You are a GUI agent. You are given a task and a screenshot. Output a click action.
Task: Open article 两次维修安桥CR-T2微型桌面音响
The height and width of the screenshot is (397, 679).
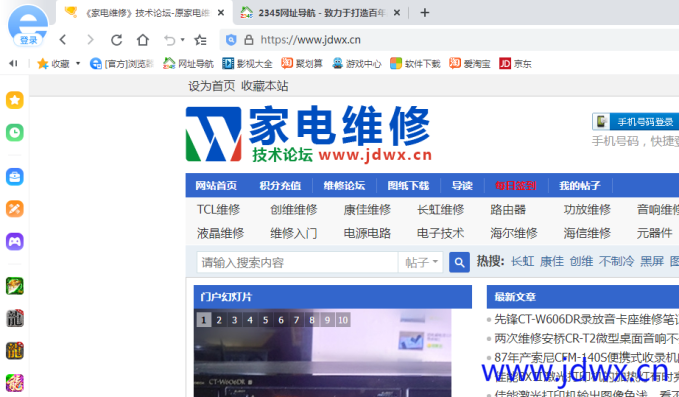(586, 338)
